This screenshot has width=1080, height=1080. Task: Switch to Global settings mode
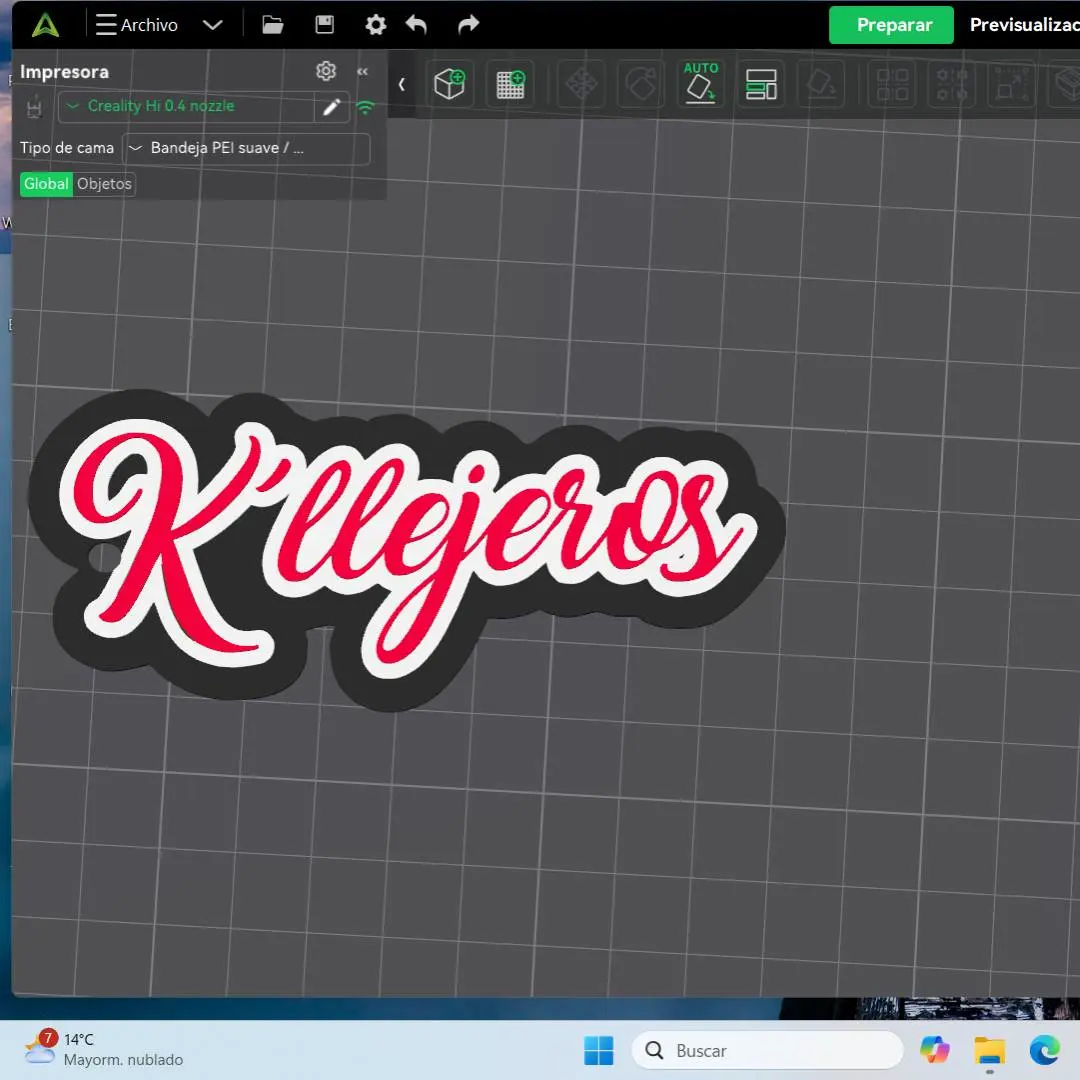click(x=46, y=184)
